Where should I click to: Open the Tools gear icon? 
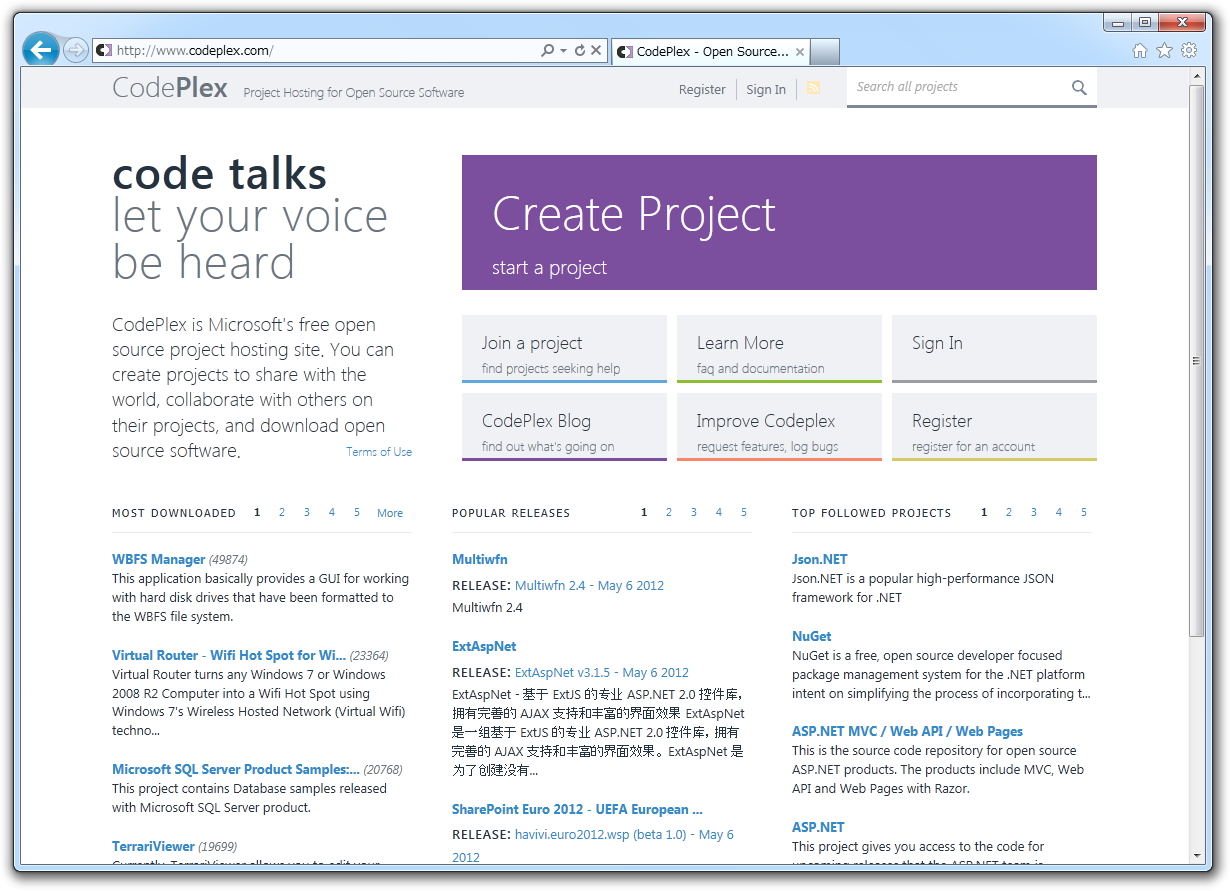point(1188,51)
